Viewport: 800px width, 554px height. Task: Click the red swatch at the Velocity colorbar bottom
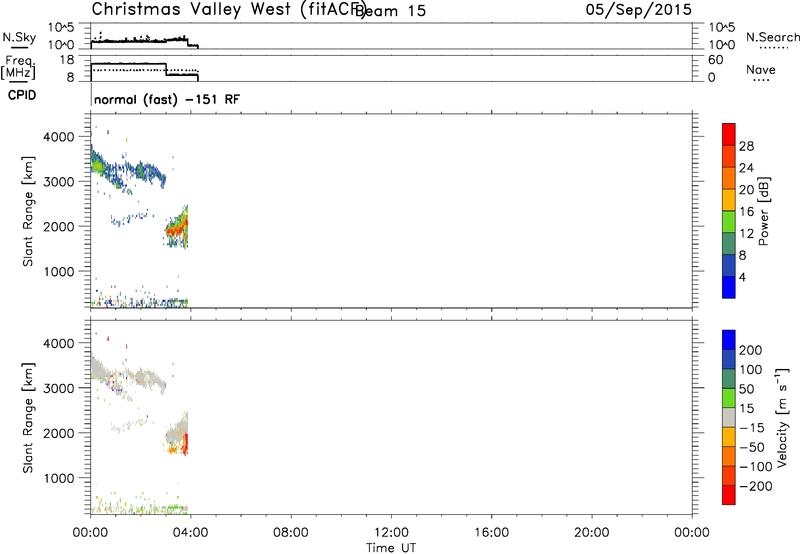pyautogui.click(x=729, y=495)
